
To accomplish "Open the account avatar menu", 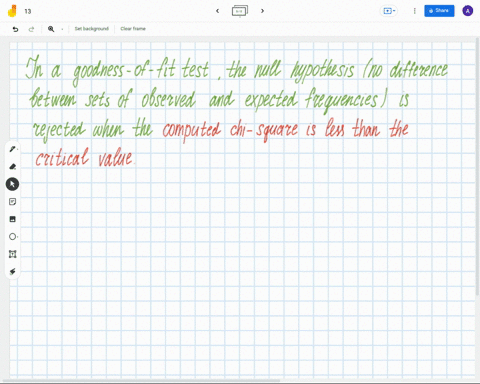I will pyautogui.click(x=468, y=11).
